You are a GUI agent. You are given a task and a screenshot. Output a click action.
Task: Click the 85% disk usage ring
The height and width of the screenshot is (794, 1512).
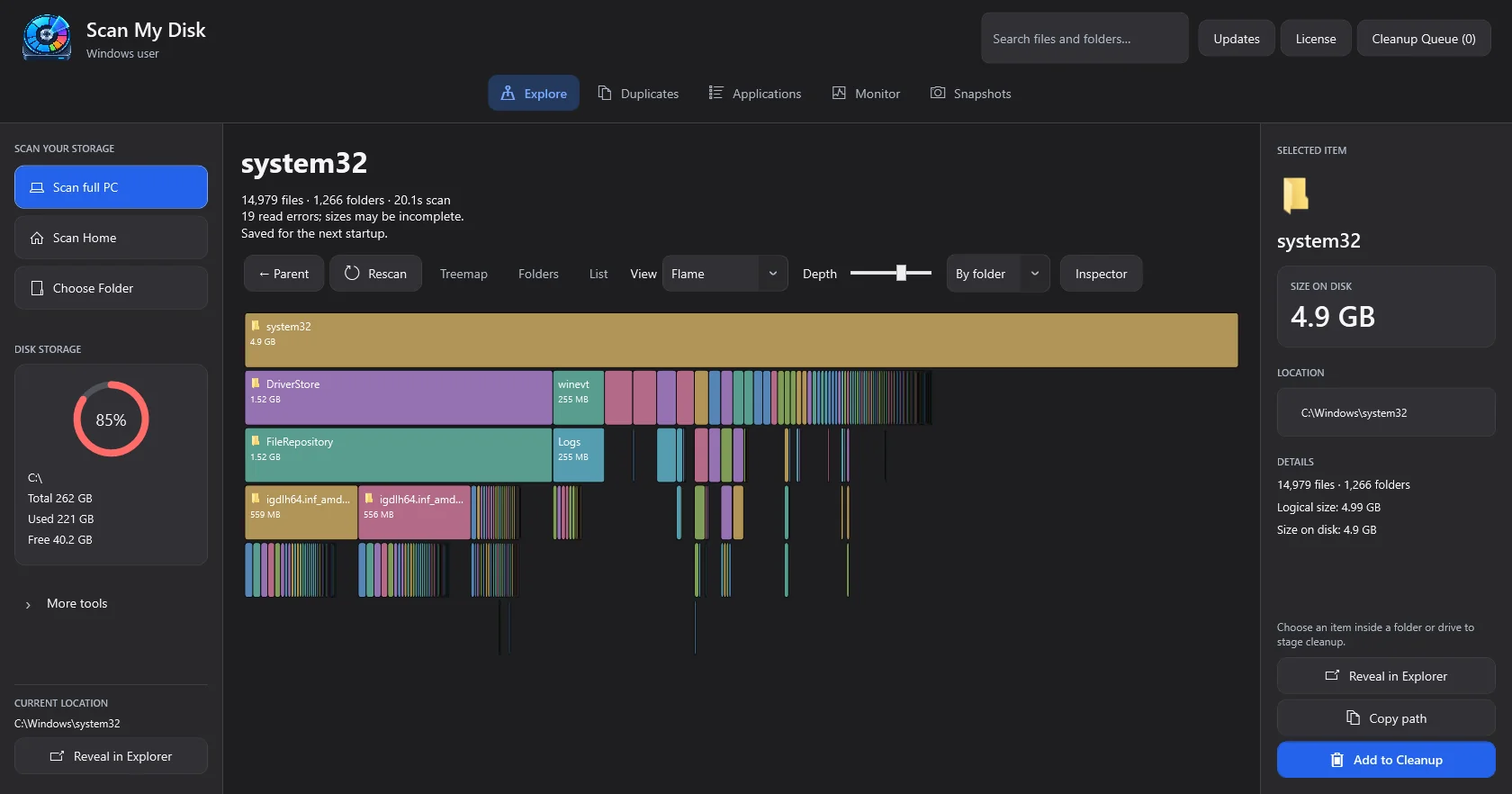coord(111,420)
